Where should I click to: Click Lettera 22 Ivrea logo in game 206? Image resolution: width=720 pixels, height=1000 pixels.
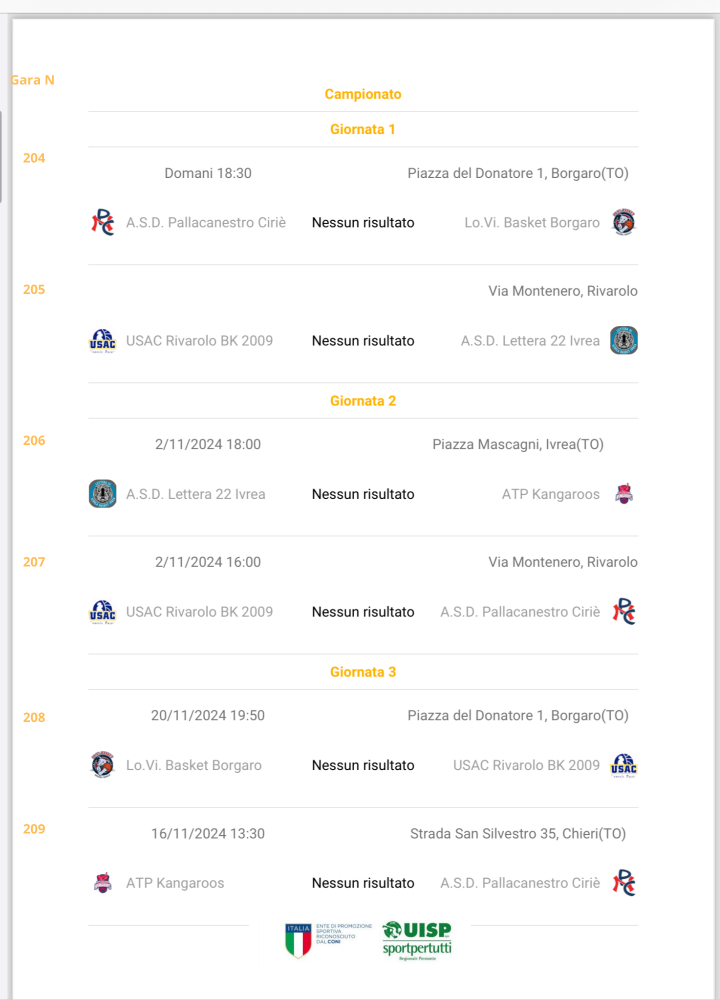coord(103,494)
